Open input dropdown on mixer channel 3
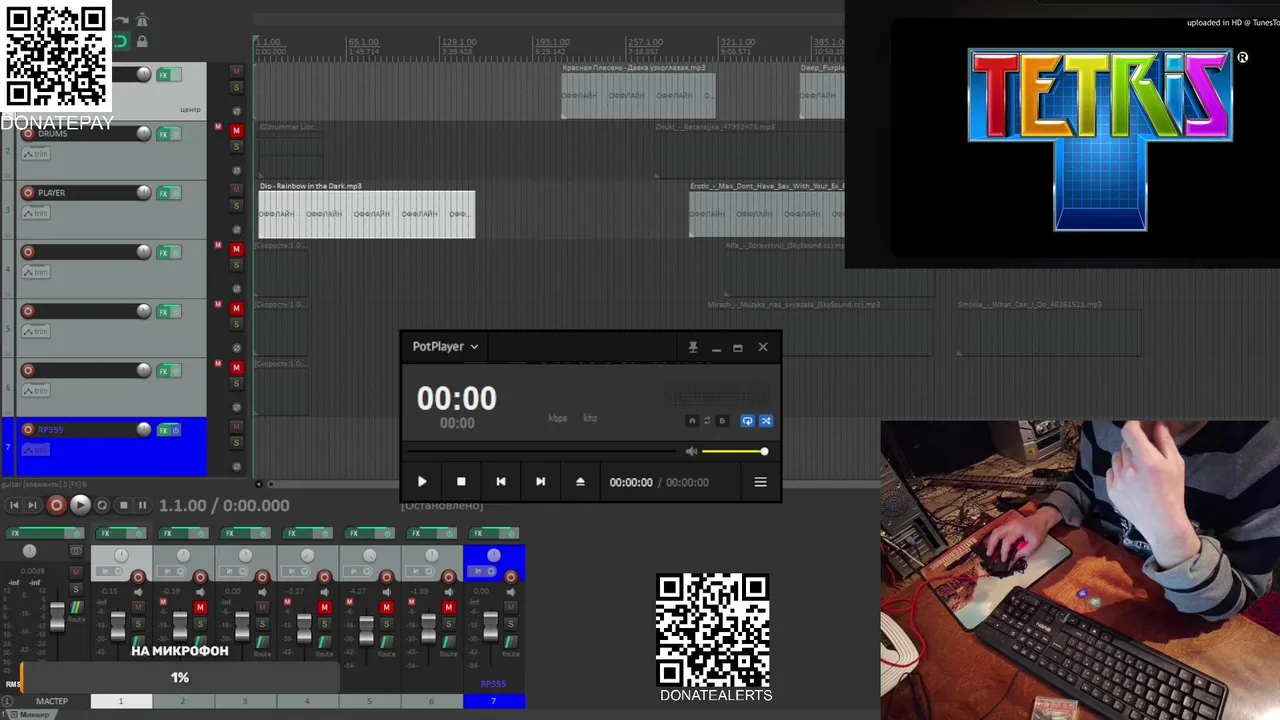Image resolution: width=1280 pixels, height=720 pixels. (x=232, y=572)
